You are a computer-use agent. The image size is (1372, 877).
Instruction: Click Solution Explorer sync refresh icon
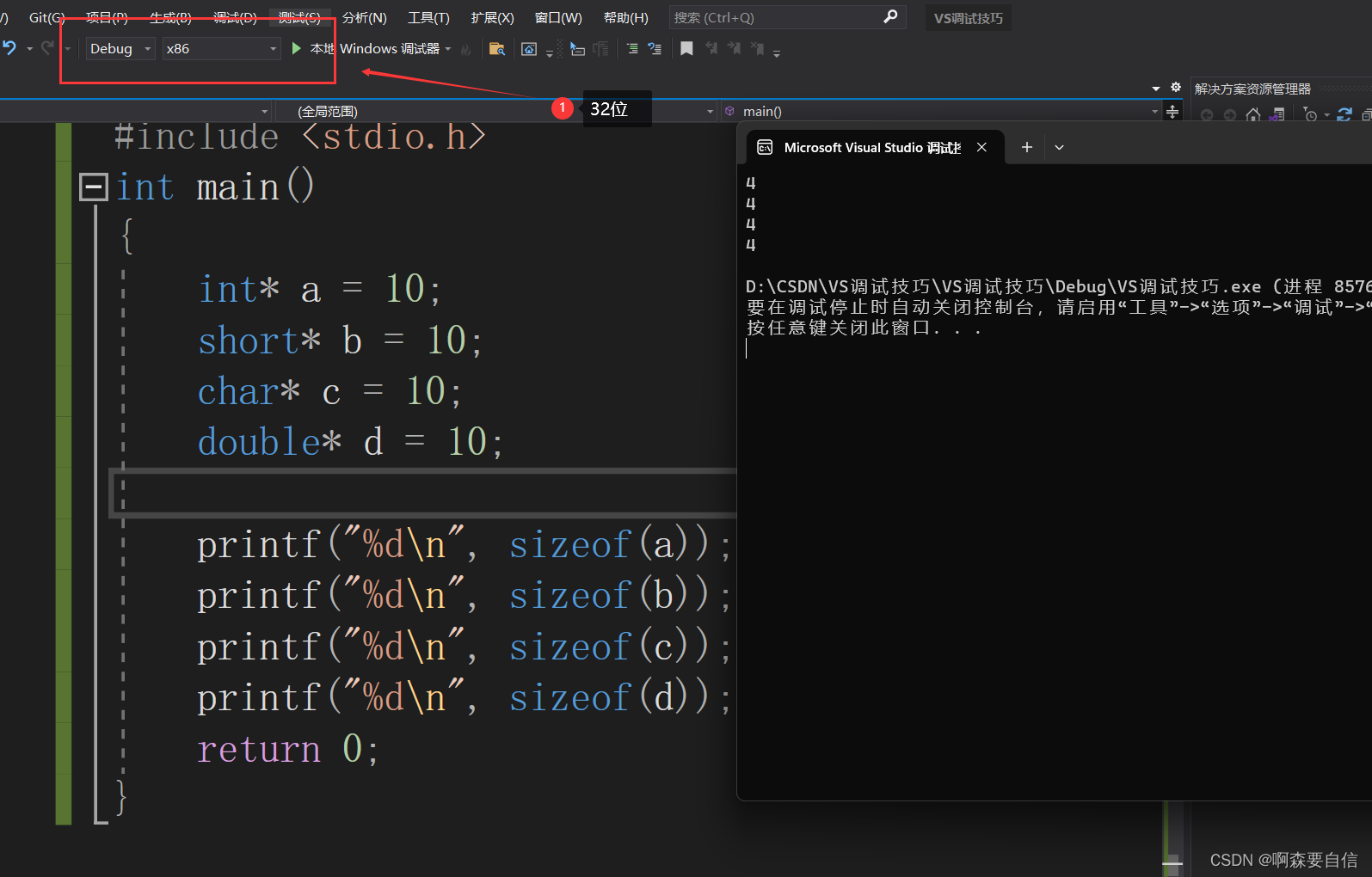tap(1345, 114)
